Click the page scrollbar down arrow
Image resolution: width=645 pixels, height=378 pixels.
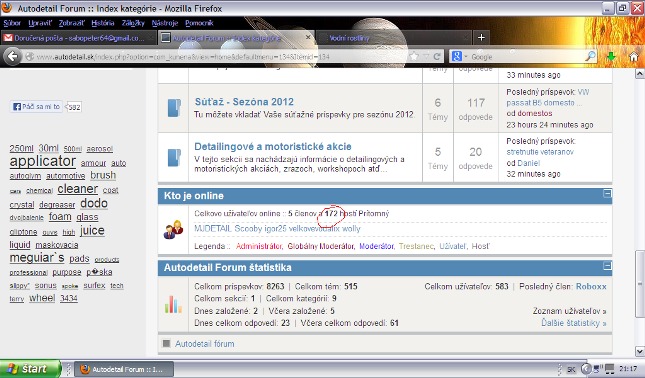pos(640,351)
